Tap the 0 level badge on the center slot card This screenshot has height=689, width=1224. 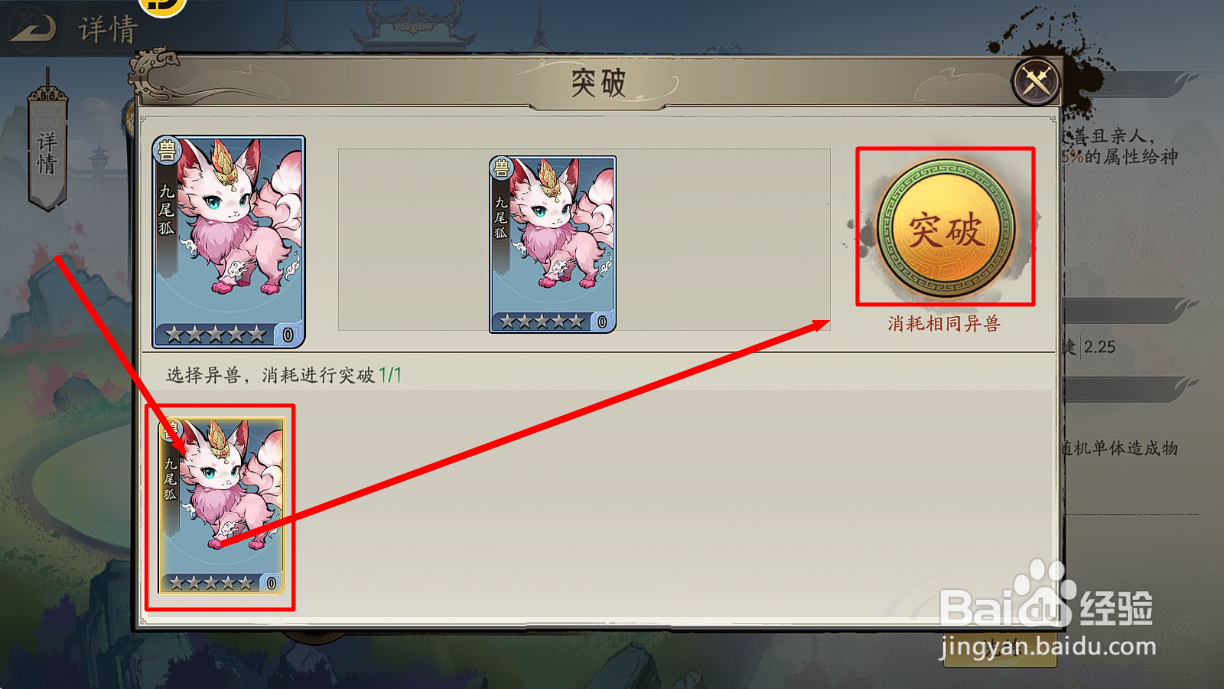(602, 322)
